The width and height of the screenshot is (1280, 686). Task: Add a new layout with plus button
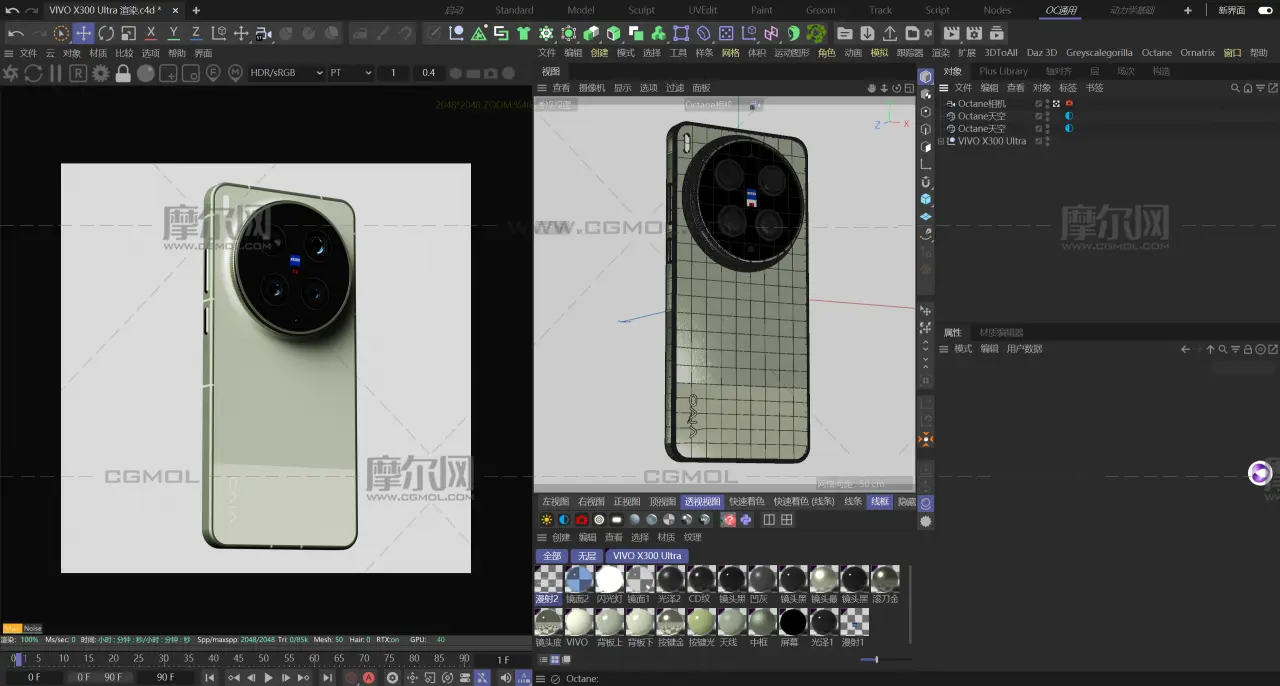coord(1188,10)
